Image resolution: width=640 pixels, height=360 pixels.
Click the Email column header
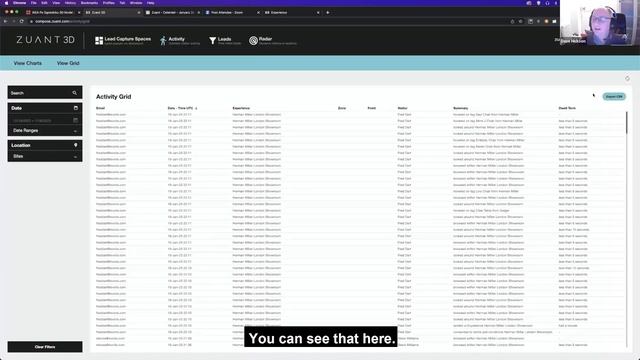click(100, 108)
